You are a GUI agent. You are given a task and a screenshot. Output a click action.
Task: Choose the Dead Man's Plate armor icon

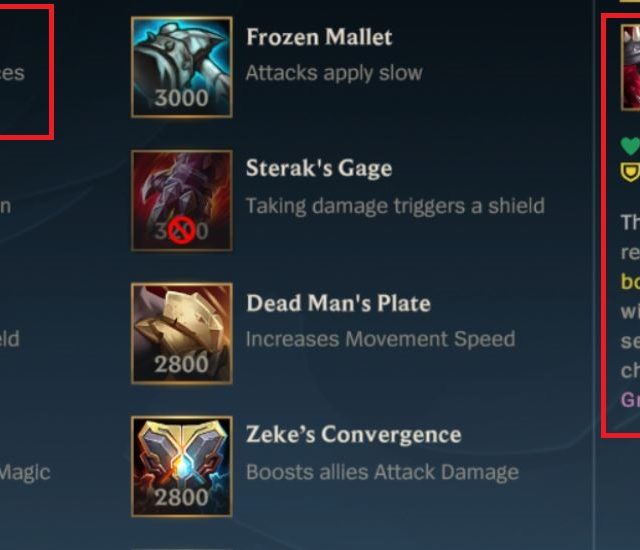click(182, 333)
